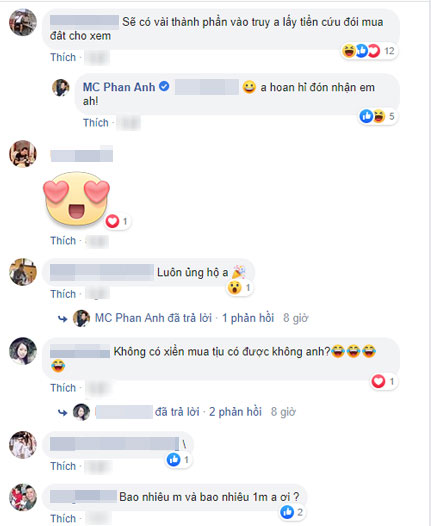The width and height of the screenshot is (431, 526).
Task: Click avatar of 'Không có xiền' commenter
Action: pos(23,351)
